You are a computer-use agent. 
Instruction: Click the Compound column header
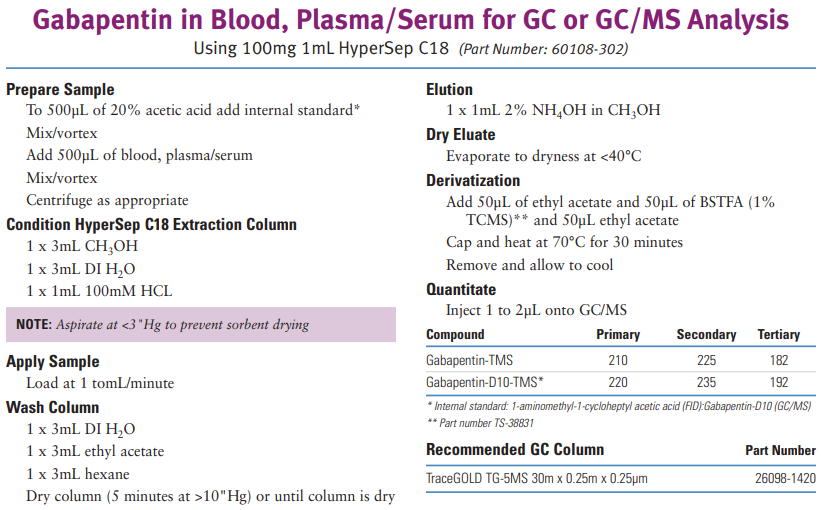coord(455,335)
